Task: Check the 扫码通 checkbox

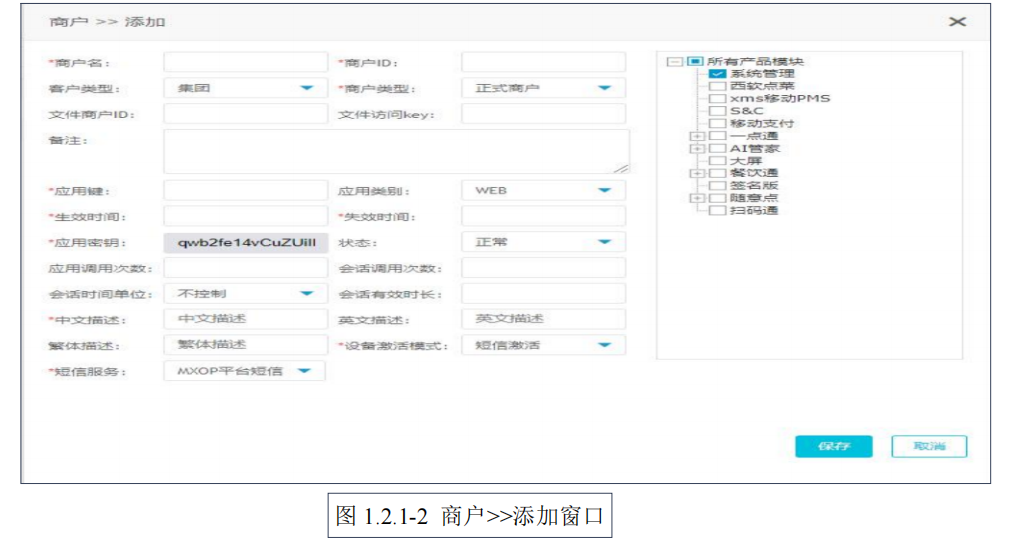Action: click(x=717, y=211)
